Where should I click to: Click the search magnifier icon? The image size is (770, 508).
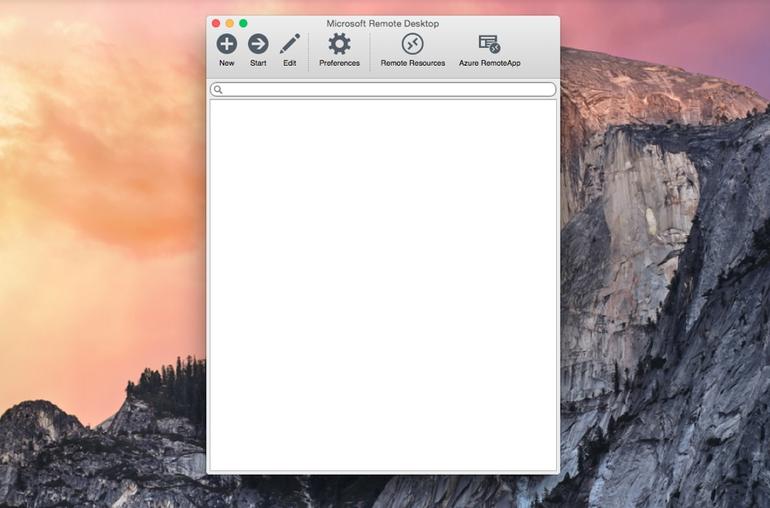point(218,89)
